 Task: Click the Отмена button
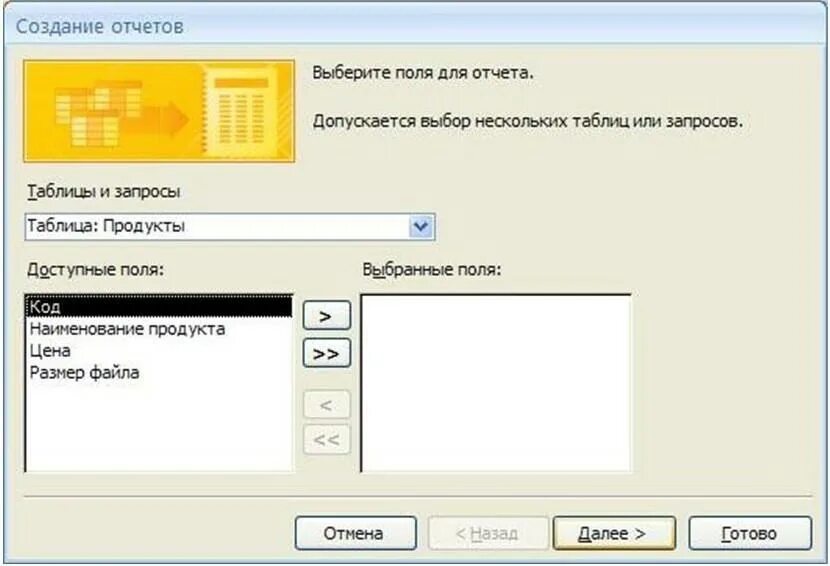pyautogui.click(x=355, y=533)
